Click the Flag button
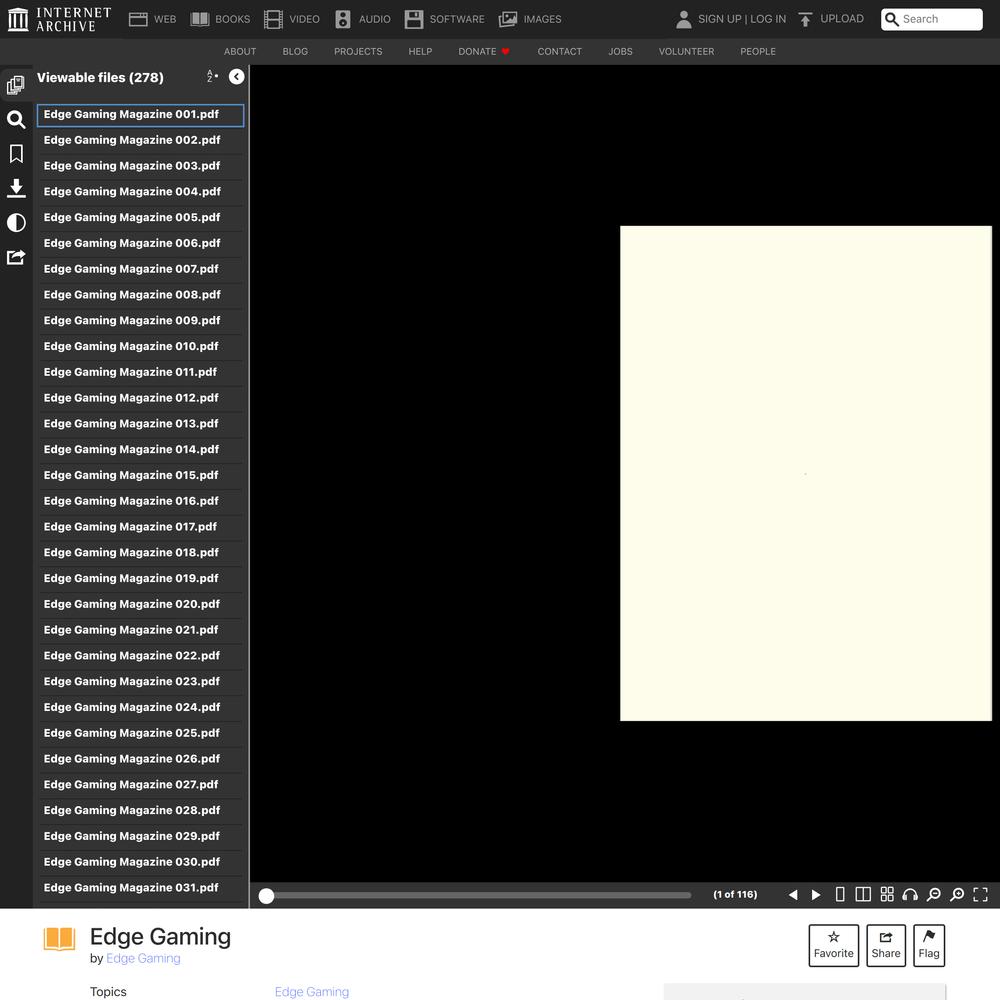The image size is (1000, 1000). (x=929, y=945)
